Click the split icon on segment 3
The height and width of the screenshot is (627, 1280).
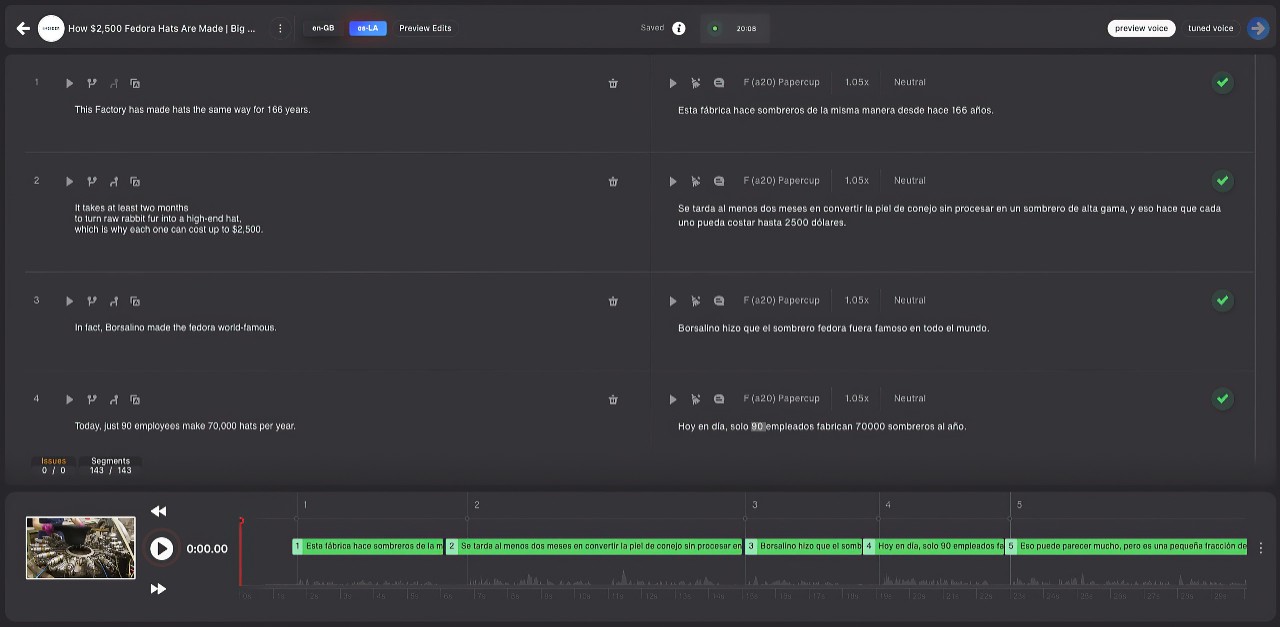pos(92,301)
